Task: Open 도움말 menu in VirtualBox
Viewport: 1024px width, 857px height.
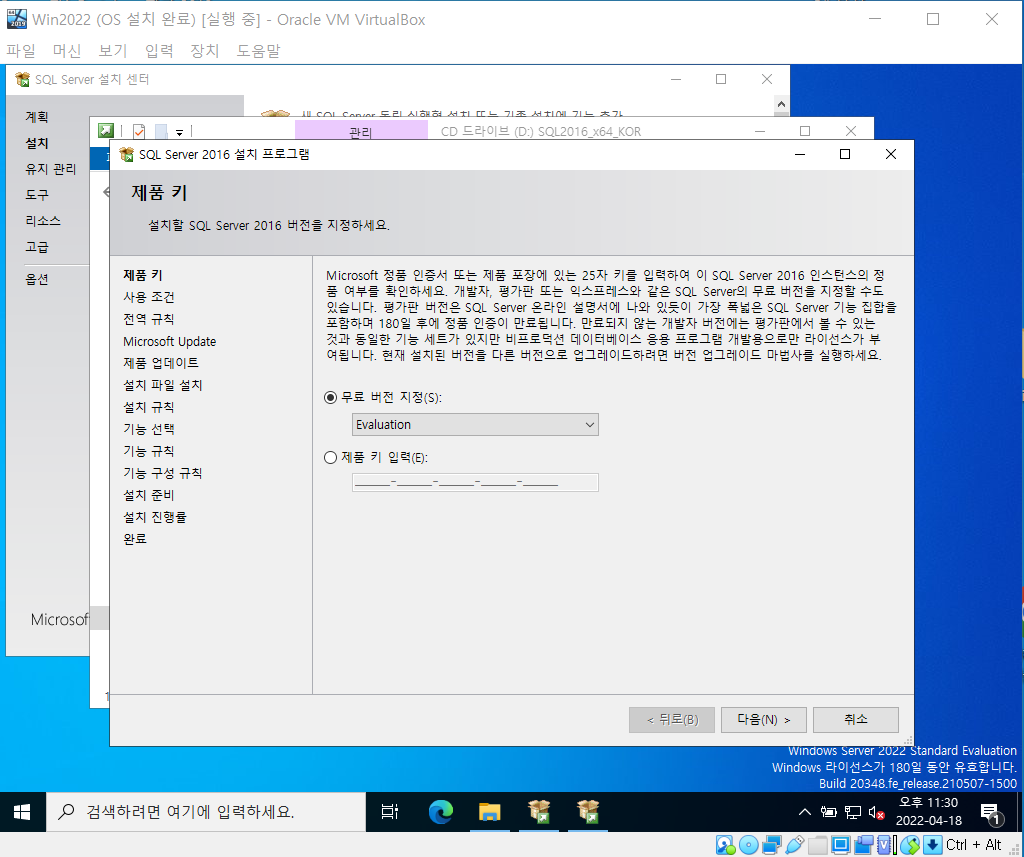Action: click(x=258, y=50)
